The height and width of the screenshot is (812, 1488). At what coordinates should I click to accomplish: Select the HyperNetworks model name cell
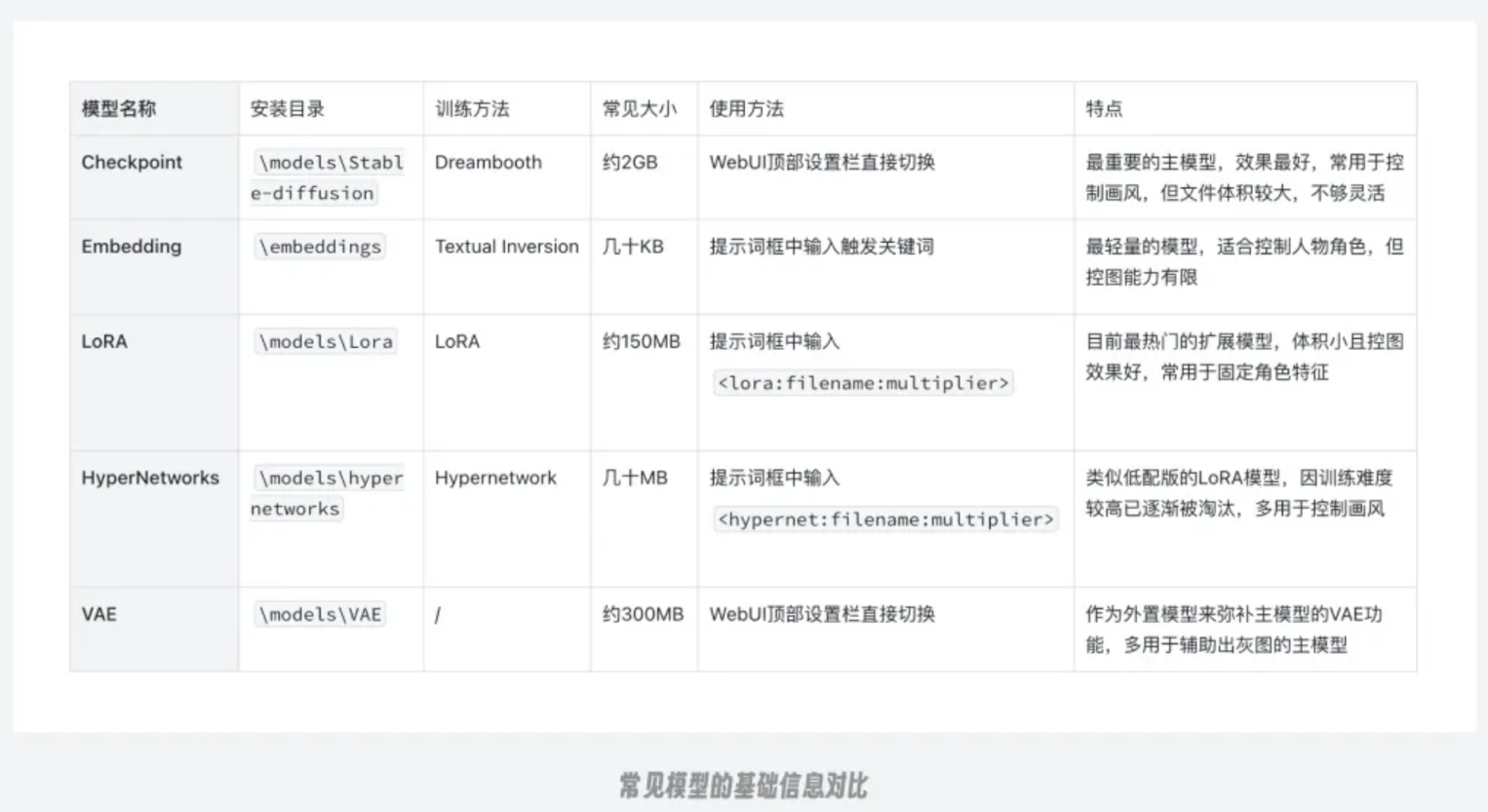[150, 478]
